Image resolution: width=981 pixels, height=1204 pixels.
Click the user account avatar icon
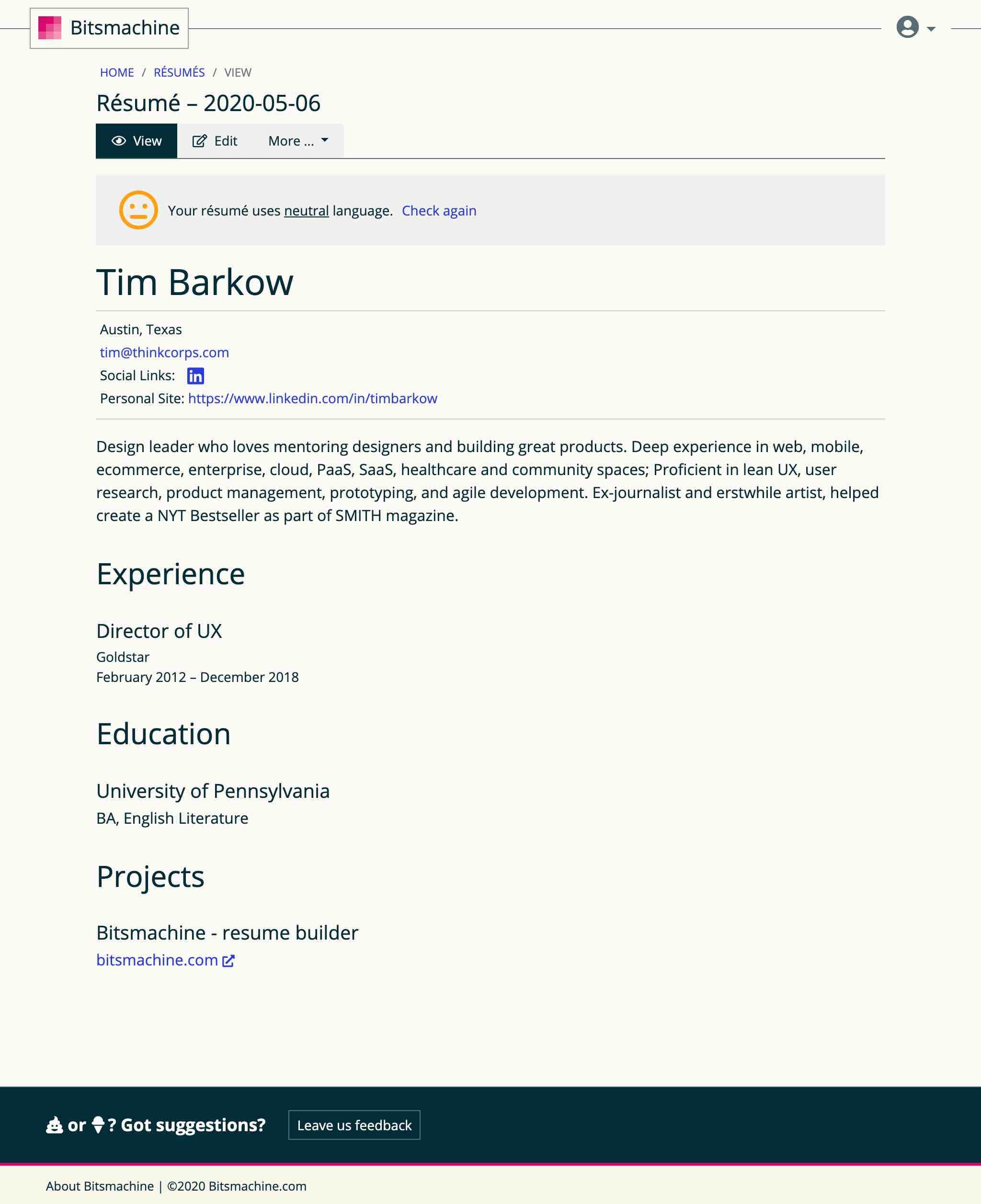[x=908, y=25]
